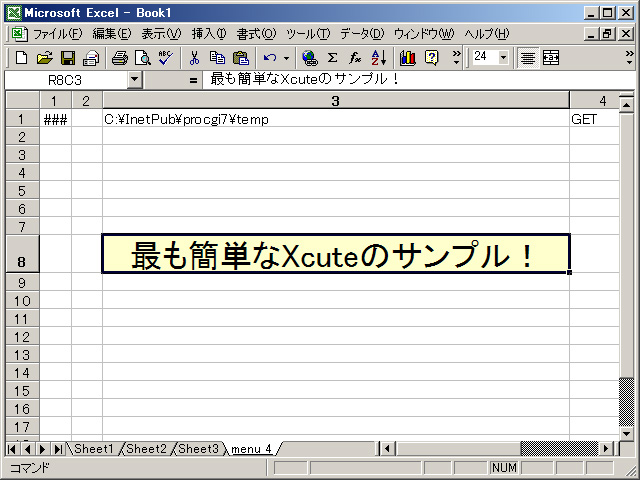Image resolution: width=640 pixels, height=480 pixels.
Task: Select the cell showing ###
Action: pos(56,119)
